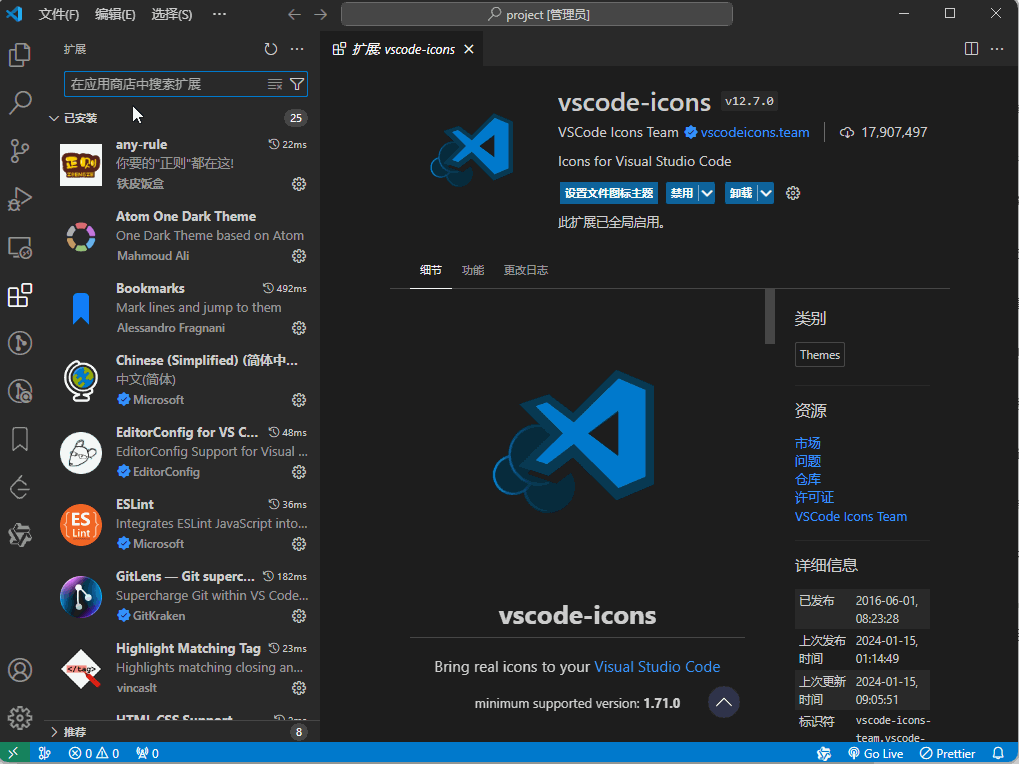Switch to the 更改日志 tab

pos(525,270)
